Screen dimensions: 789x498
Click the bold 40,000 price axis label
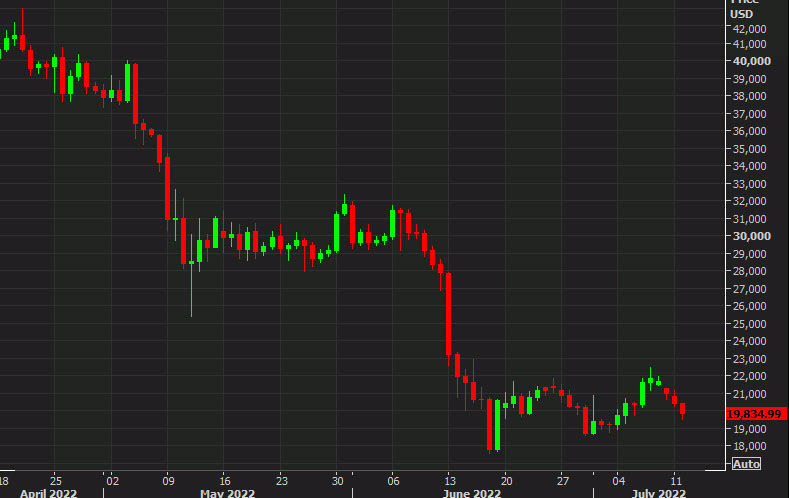pyautogui.click(x=750, y=61)
